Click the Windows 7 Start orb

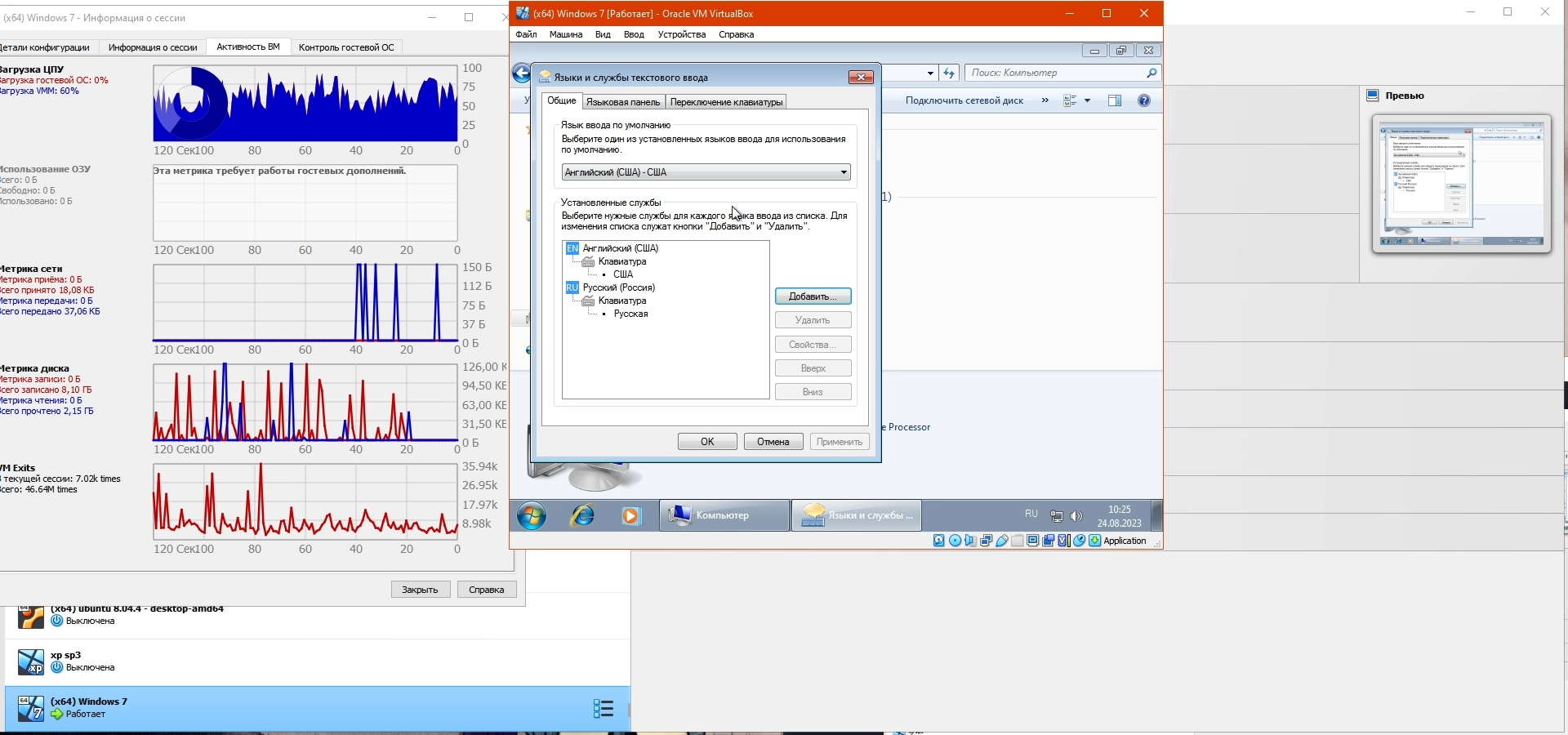point(532,516)
